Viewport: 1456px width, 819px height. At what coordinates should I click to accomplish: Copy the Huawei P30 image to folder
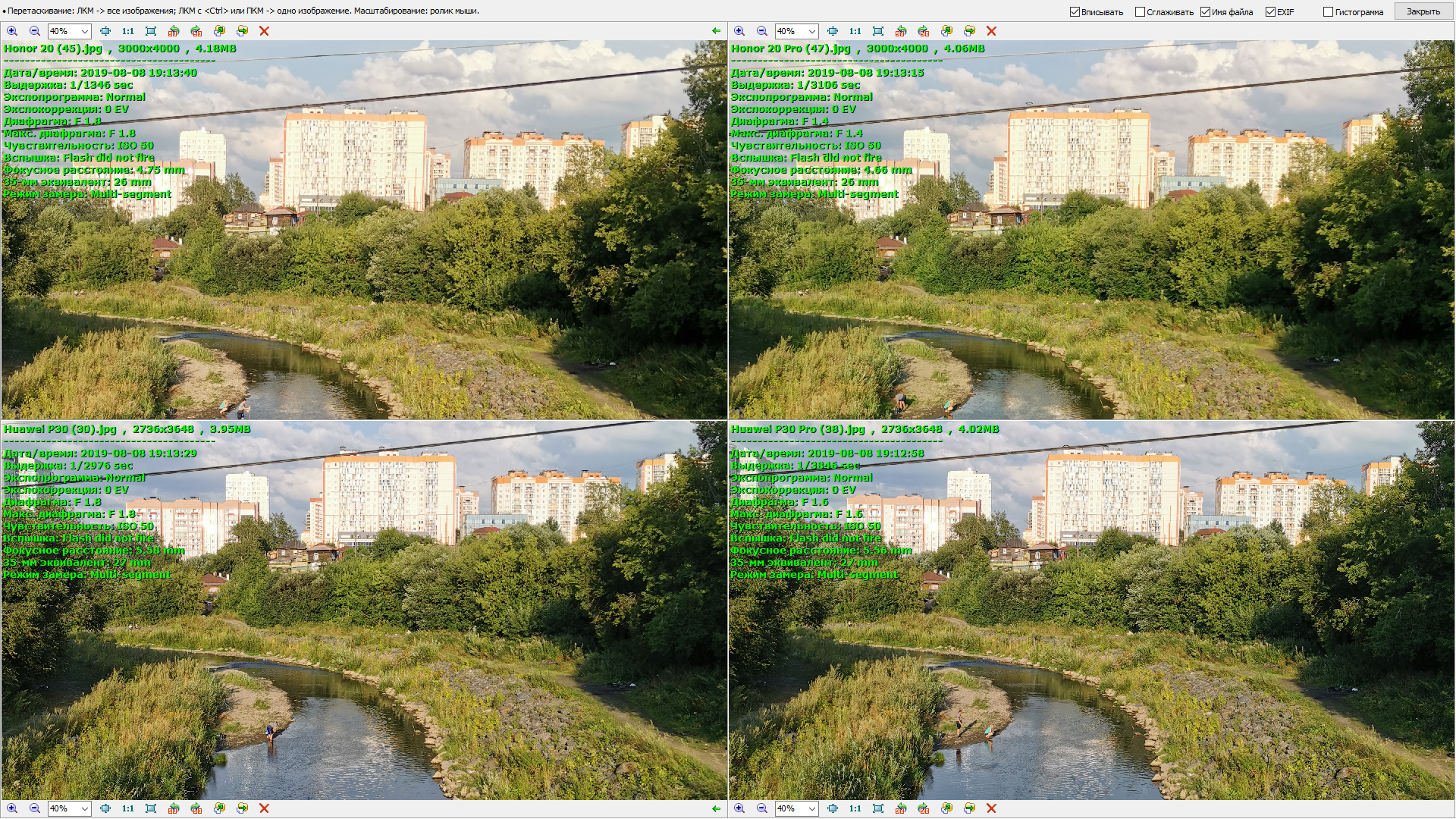pos(219,808)
